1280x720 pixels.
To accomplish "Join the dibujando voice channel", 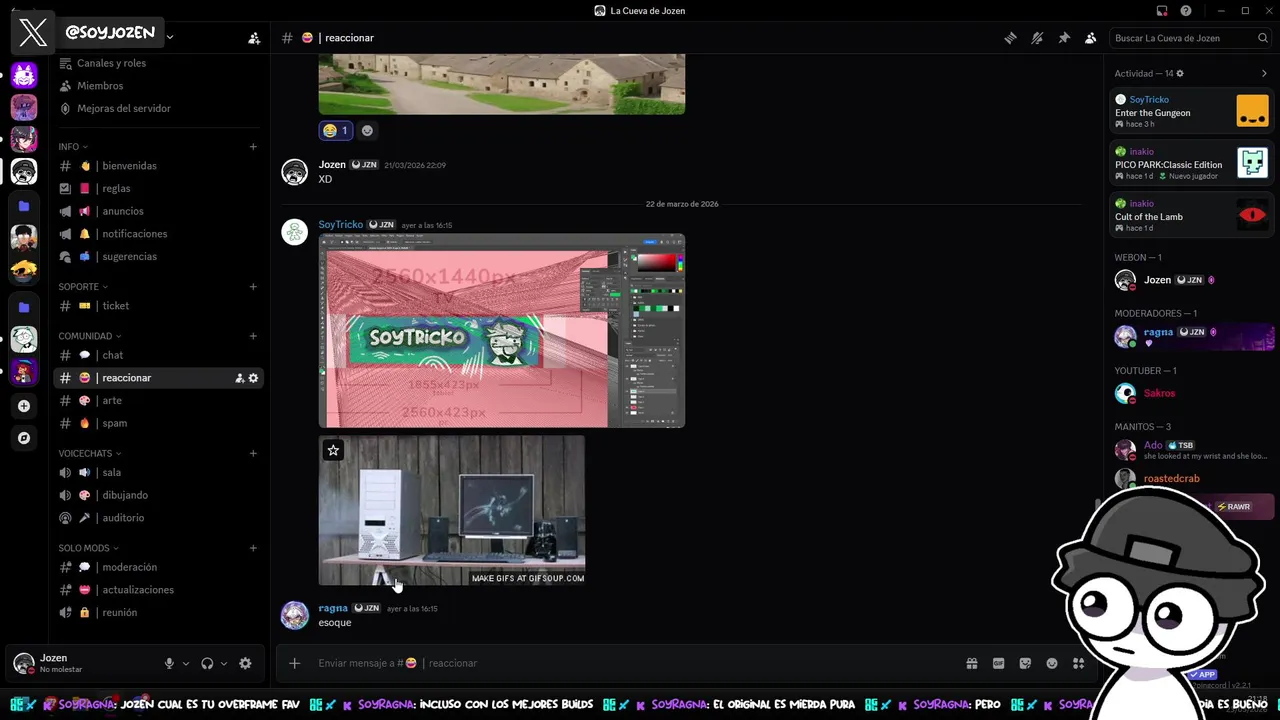I will pos(159,495).
